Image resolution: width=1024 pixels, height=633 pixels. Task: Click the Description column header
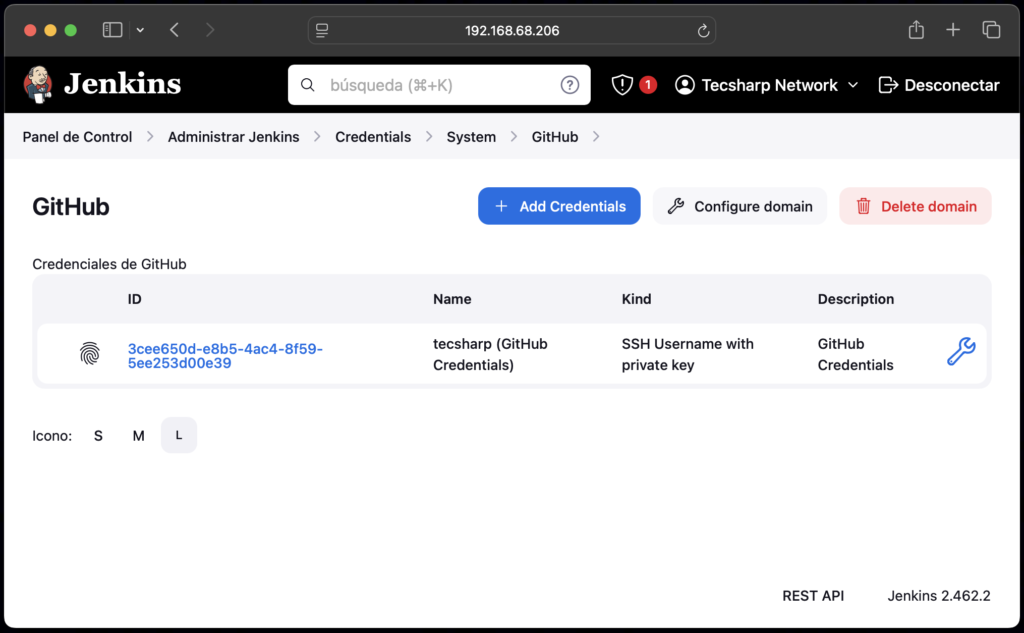(856, 299)
